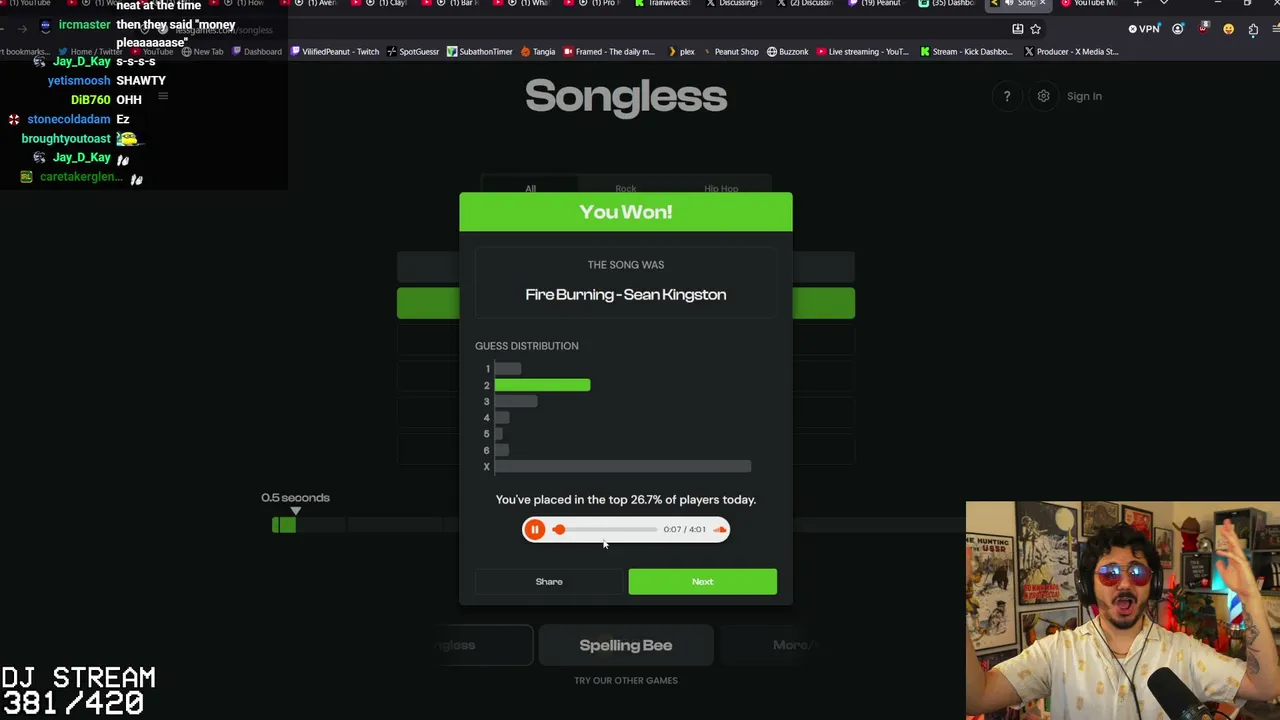Open the Stream Kick Dashboard bookmark
The height and width of the screenshot is (720, 1280).
tap(966, 52)
